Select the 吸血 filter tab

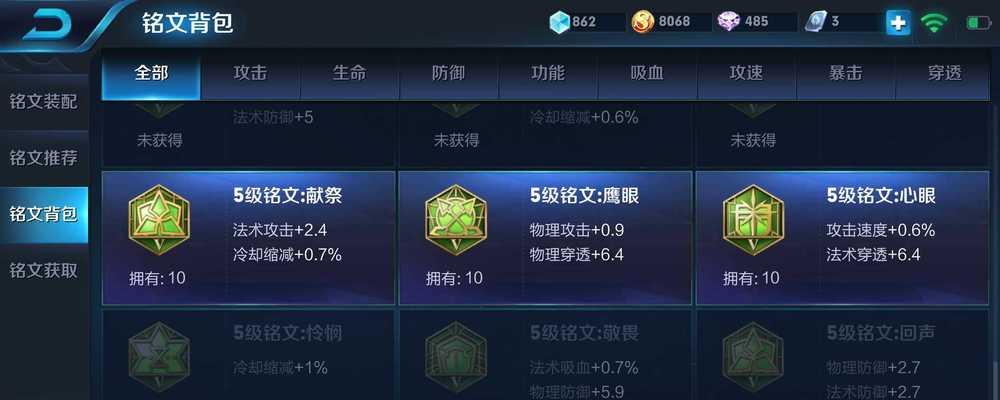coord(647,73)
